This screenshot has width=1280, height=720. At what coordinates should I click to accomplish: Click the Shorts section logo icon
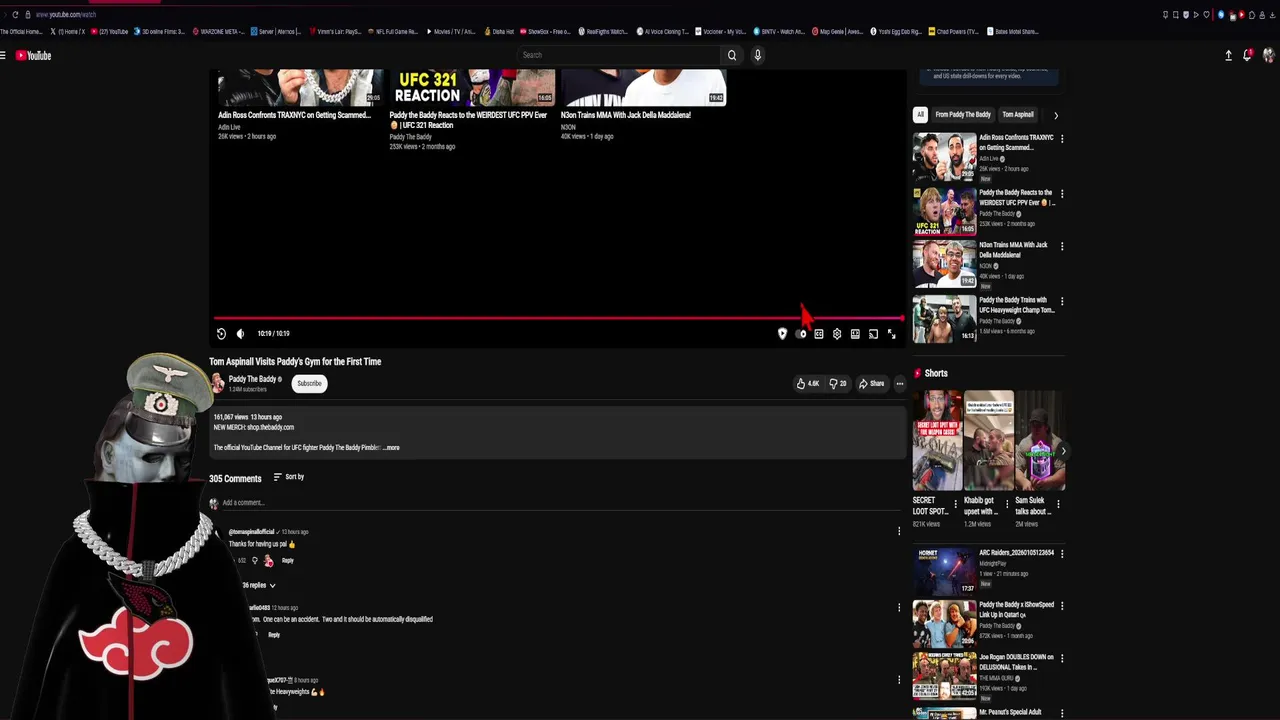(x=917, y=373)
